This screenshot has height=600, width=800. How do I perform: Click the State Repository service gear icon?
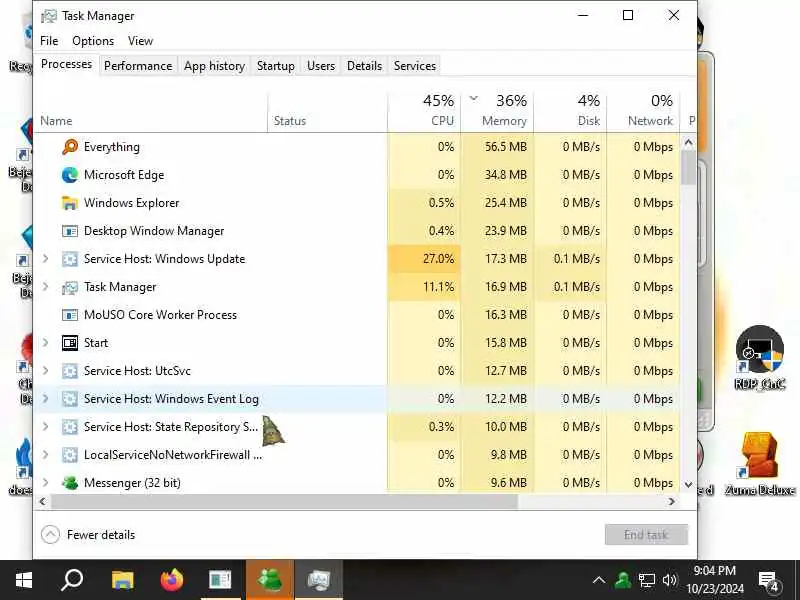pos(70,427)
